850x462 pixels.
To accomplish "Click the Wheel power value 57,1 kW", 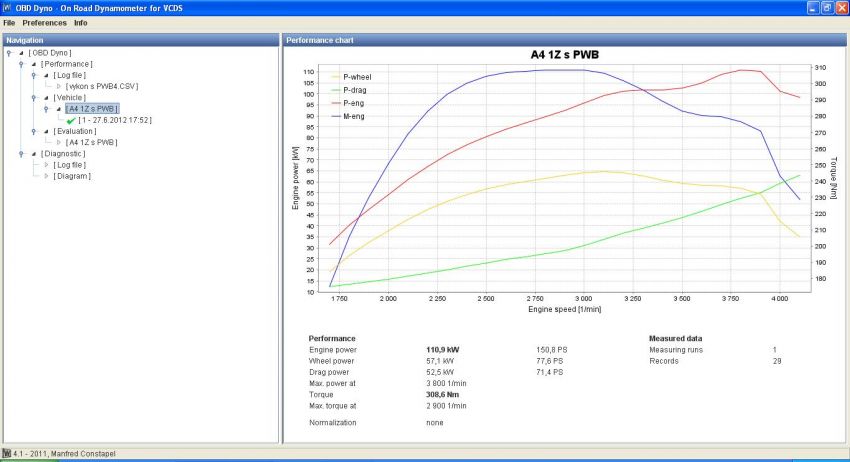I will (440, 361).
